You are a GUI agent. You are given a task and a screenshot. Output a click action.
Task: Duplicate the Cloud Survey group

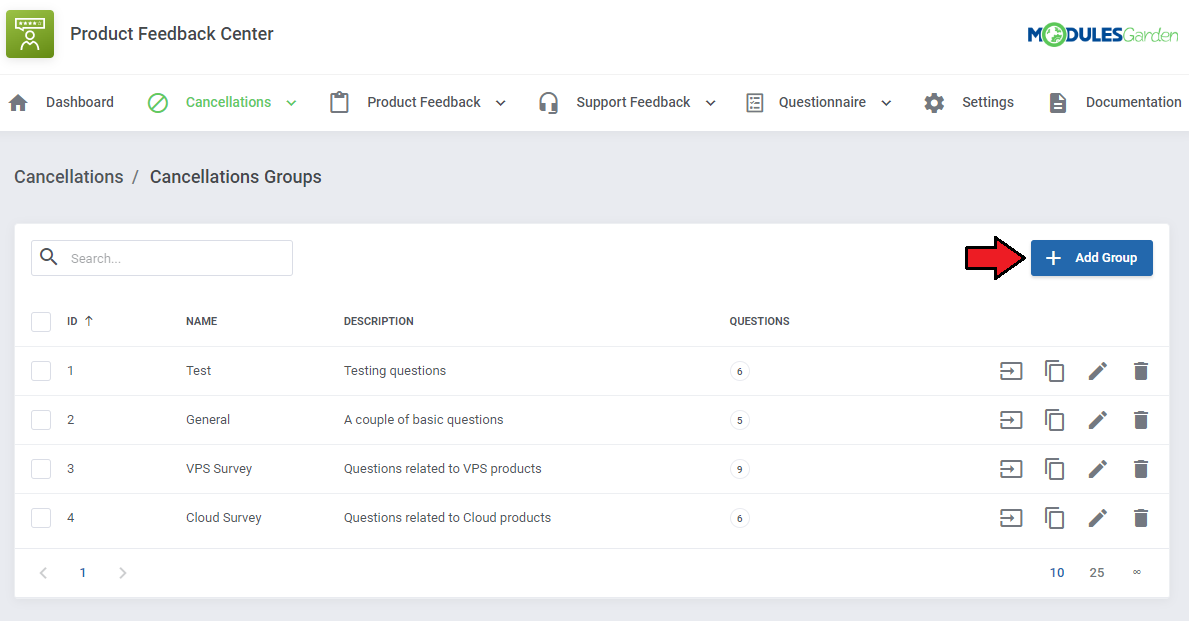point(1054,518)
